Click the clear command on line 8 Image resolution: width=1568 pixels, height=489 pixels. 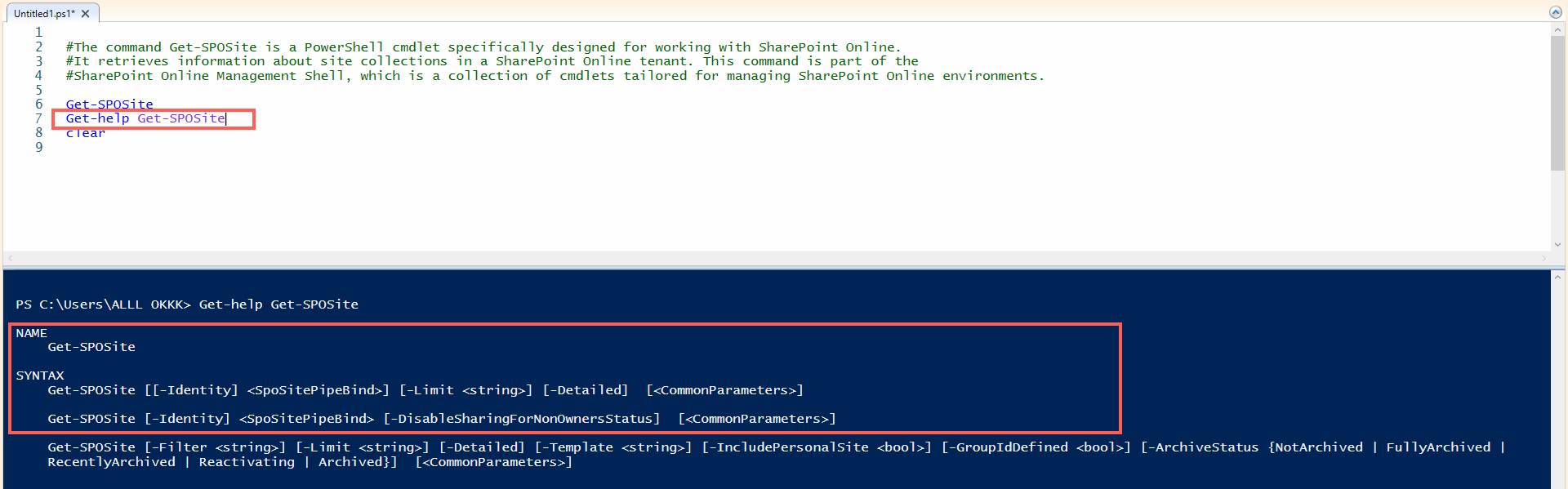(x=85, y=133)
